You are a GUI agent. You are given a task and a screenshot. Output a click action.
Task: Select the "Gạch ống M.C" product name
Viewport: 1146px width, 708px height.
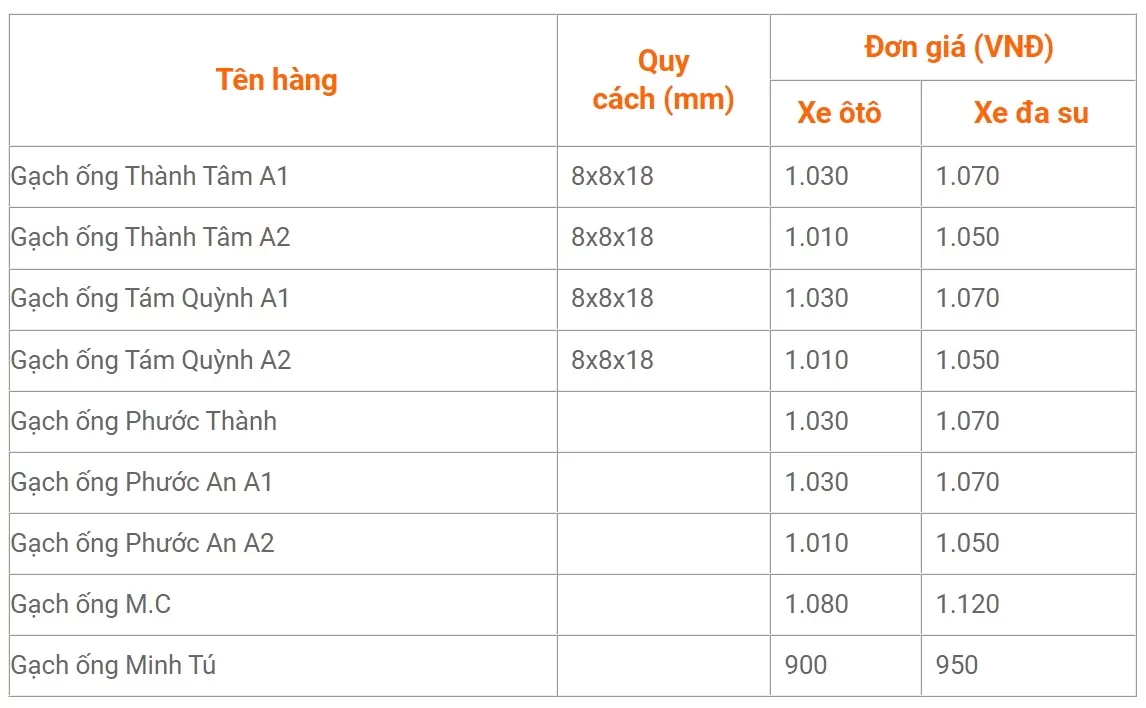91,604
